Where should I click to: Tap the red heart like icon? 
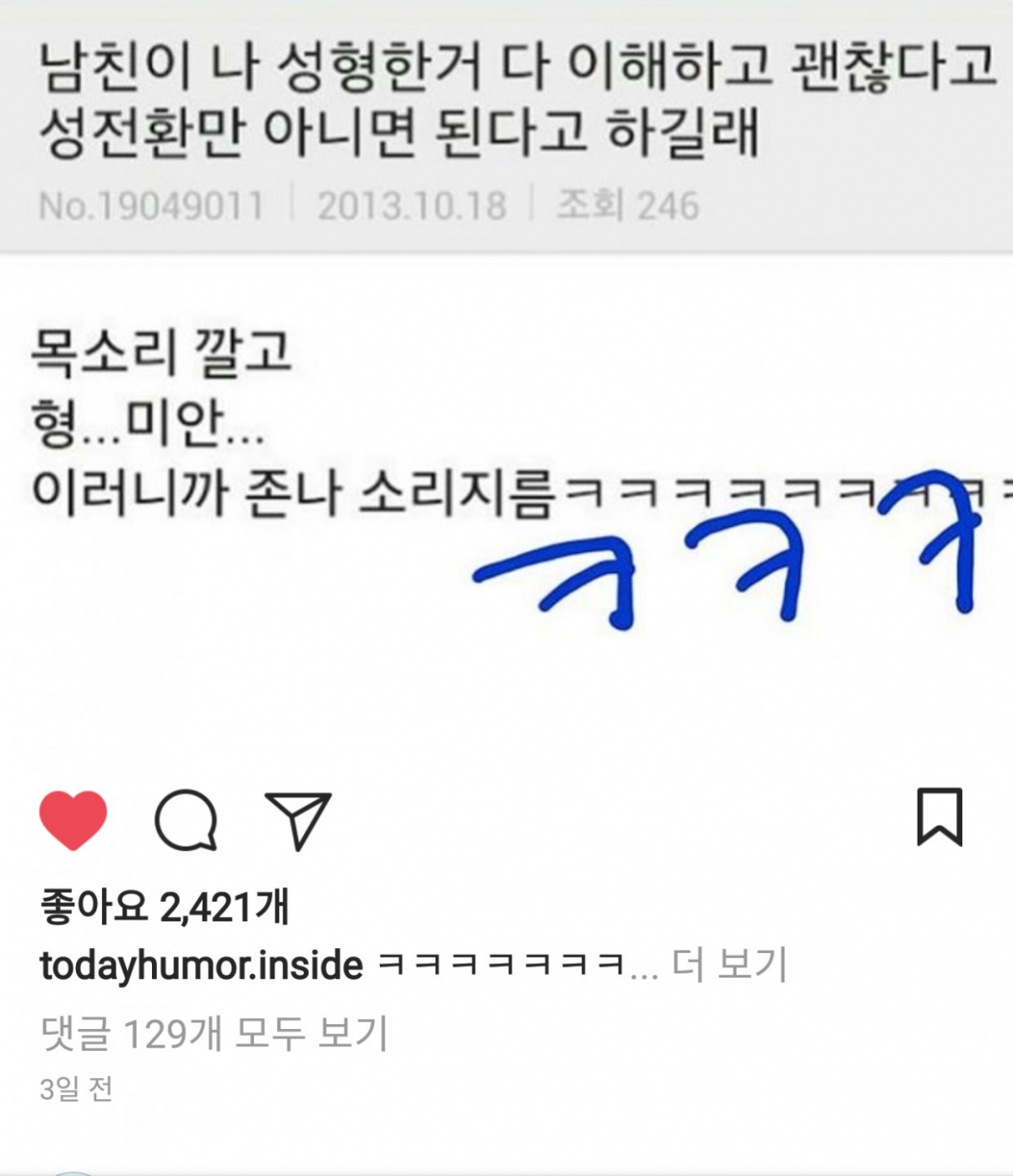click(x=73, y=820)
